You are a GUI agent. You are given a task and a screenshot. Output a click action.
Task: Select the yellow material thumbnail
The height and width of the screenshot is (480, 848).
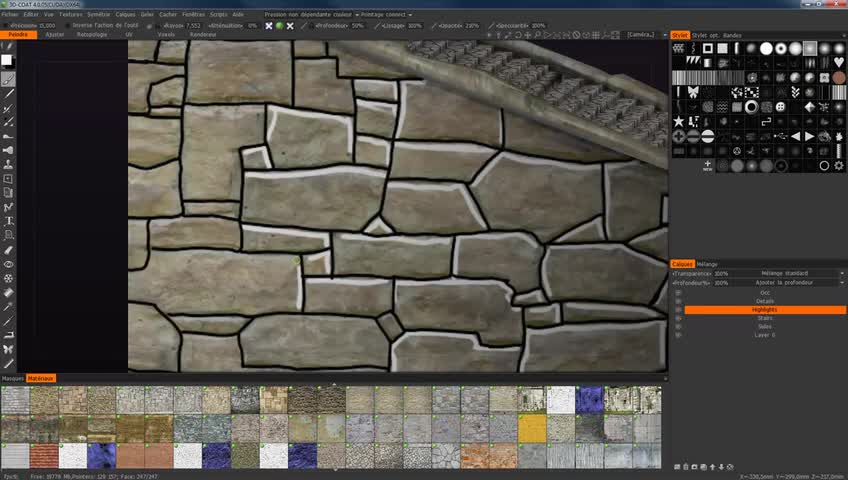coord(532,429)
